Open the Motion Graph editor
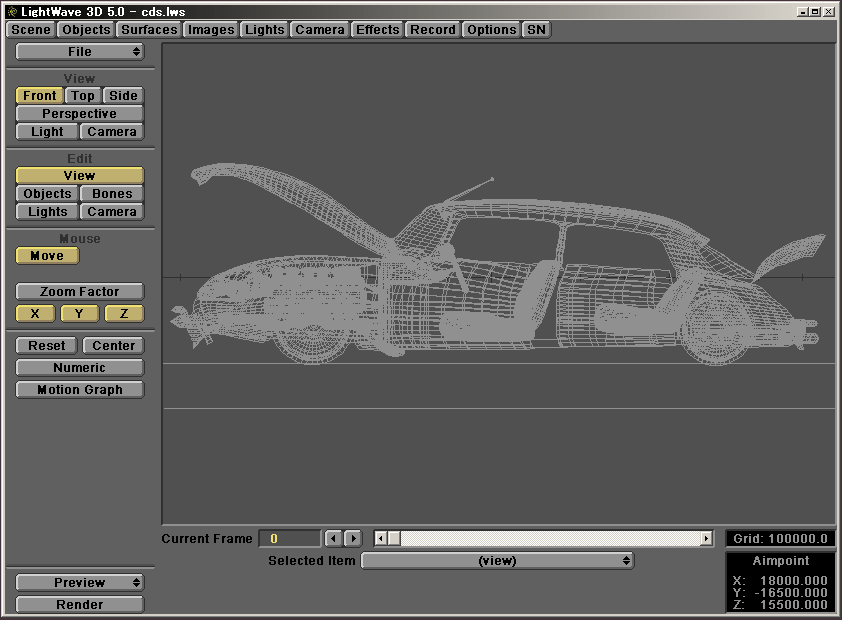 point(79,390)
